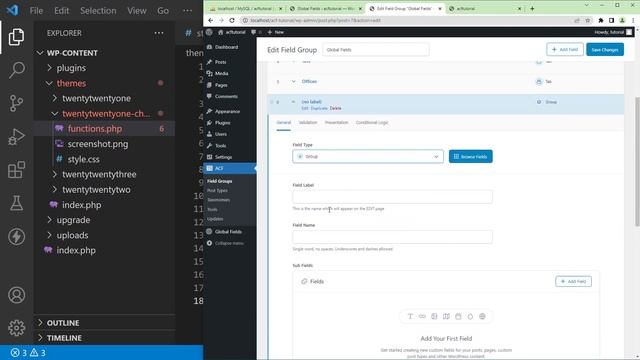
Task: Bookmark this page with the star icon
Action: [588, 20]
